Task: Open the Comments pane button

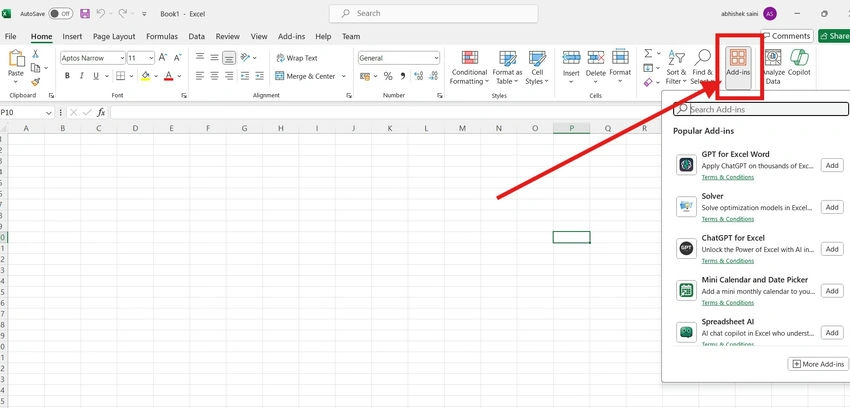Action: click(x=787, y=36)
